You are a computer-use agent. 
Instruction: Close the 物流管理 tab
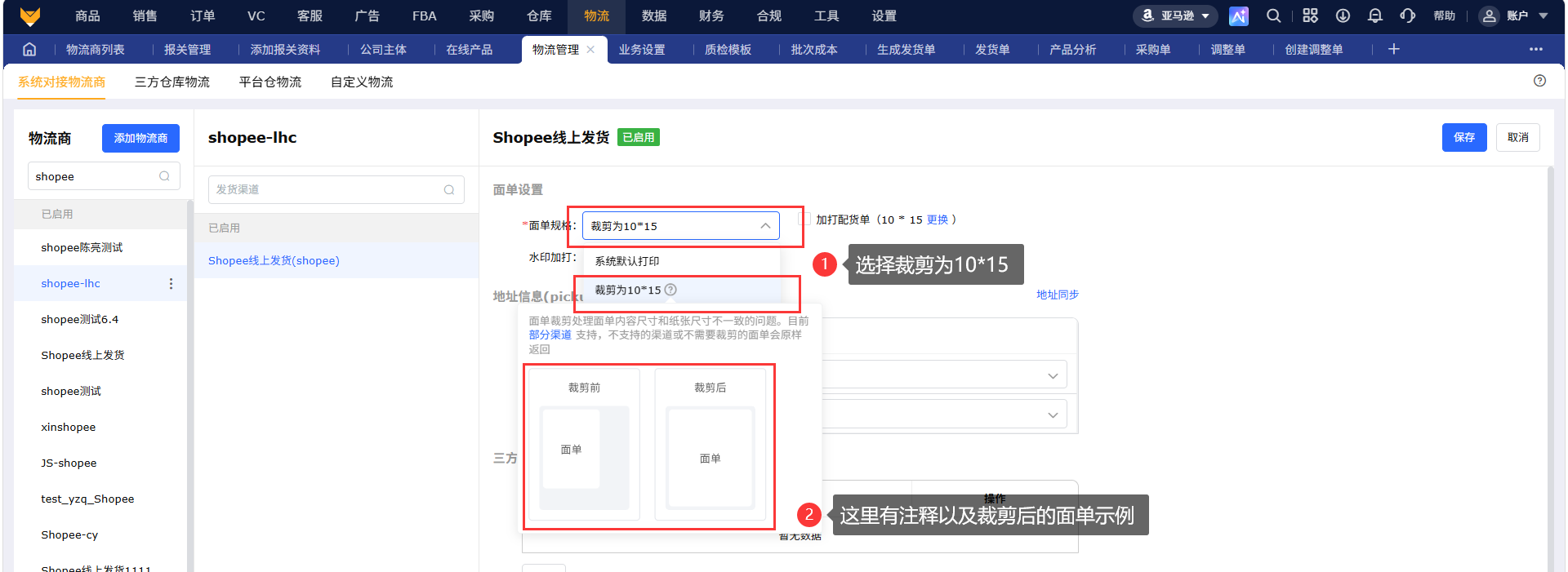590,50
